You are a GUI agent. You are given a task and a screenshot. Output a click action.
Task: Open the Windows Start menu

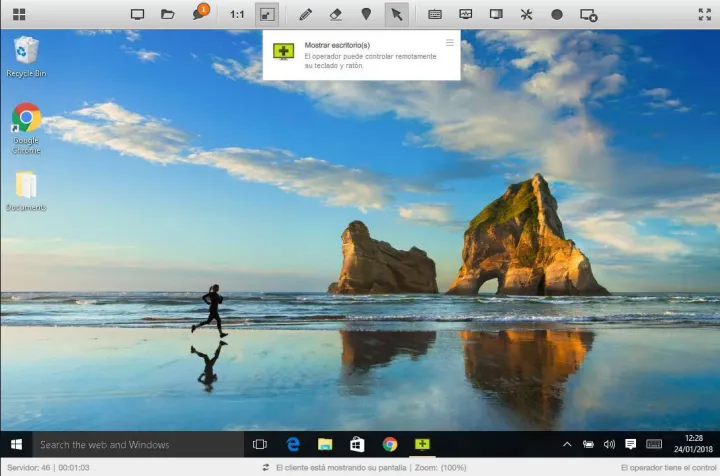click(16, 444)
